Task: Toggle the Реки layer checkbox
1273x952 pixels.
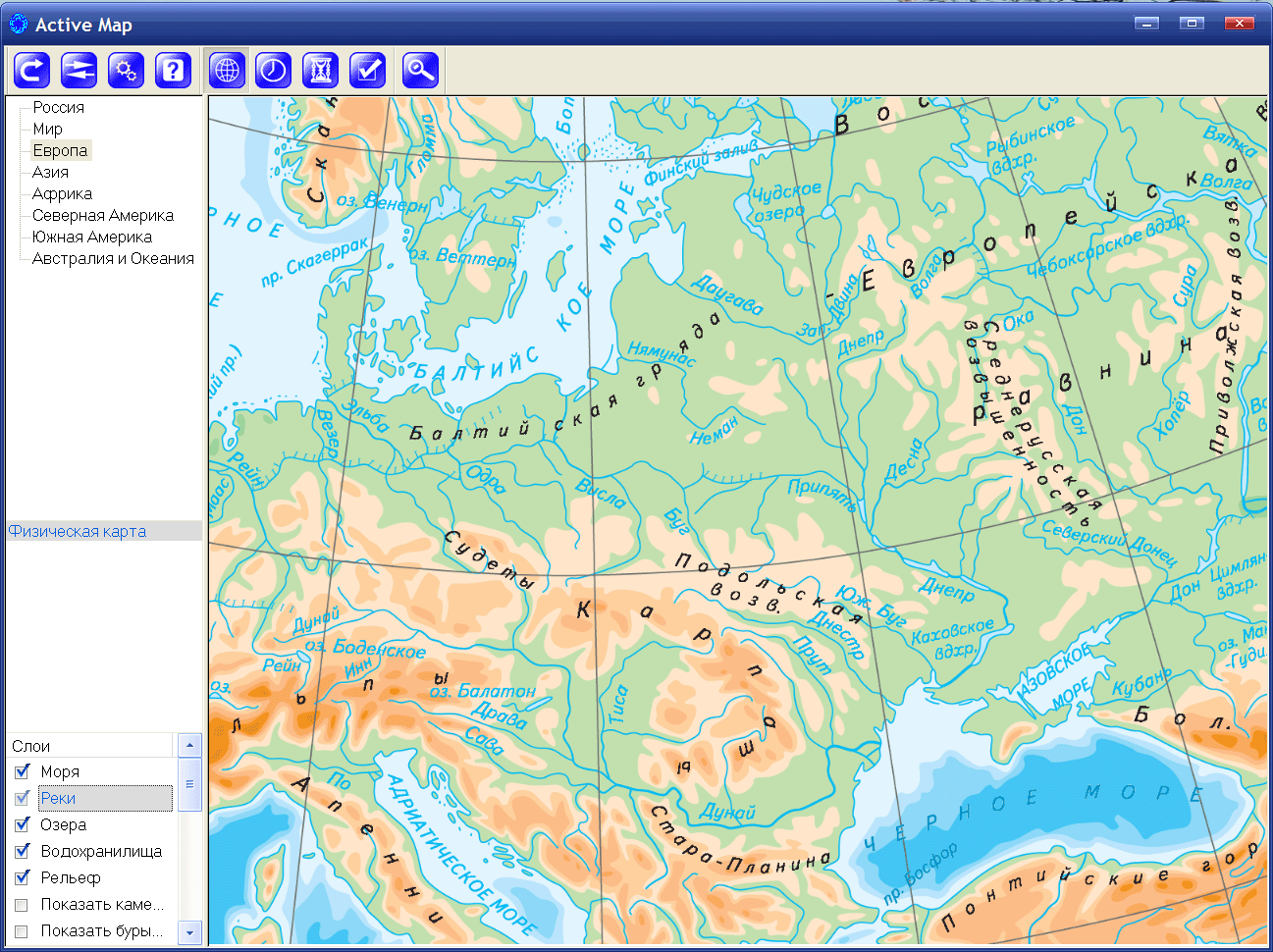Action: (x=22, y=798)
